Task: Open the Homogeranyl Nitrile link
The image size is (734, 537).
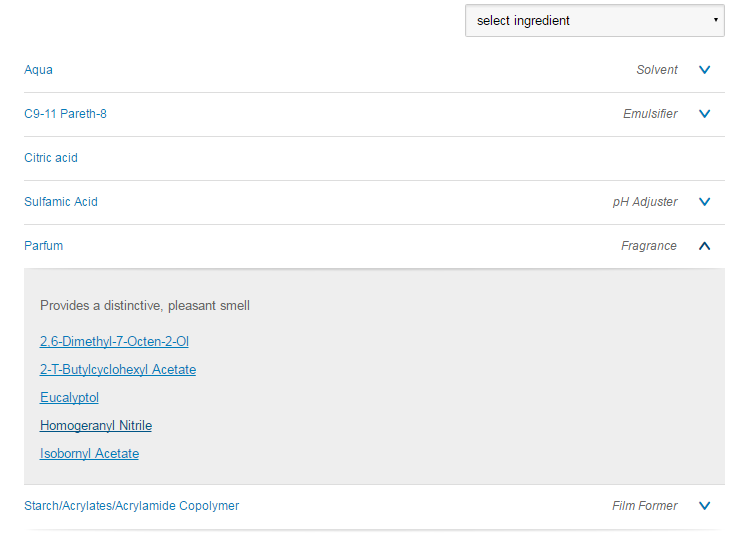Action: point(96,426)
